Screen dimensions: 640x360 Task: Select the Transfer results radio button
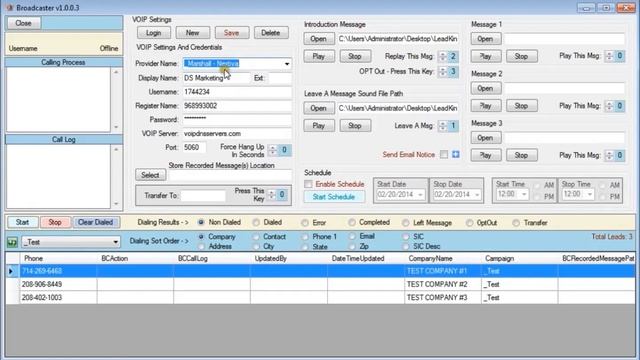516,223
